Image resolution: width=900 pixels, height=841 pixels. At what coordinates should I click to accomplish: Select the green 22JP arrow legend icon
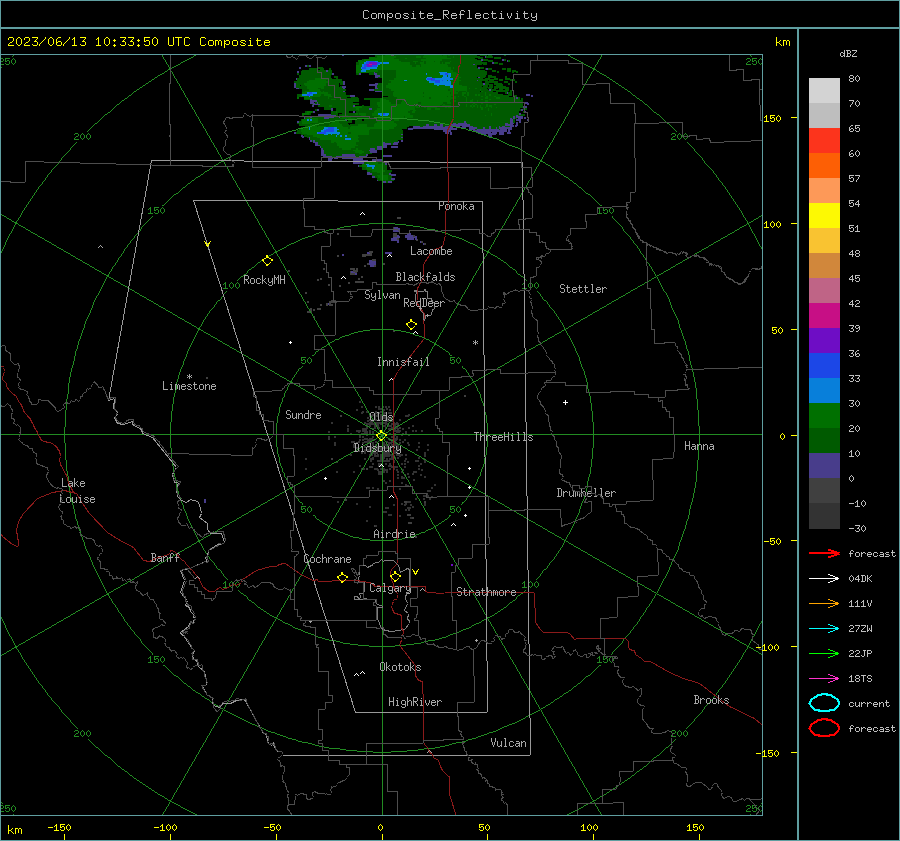click(x=824, y=653)
